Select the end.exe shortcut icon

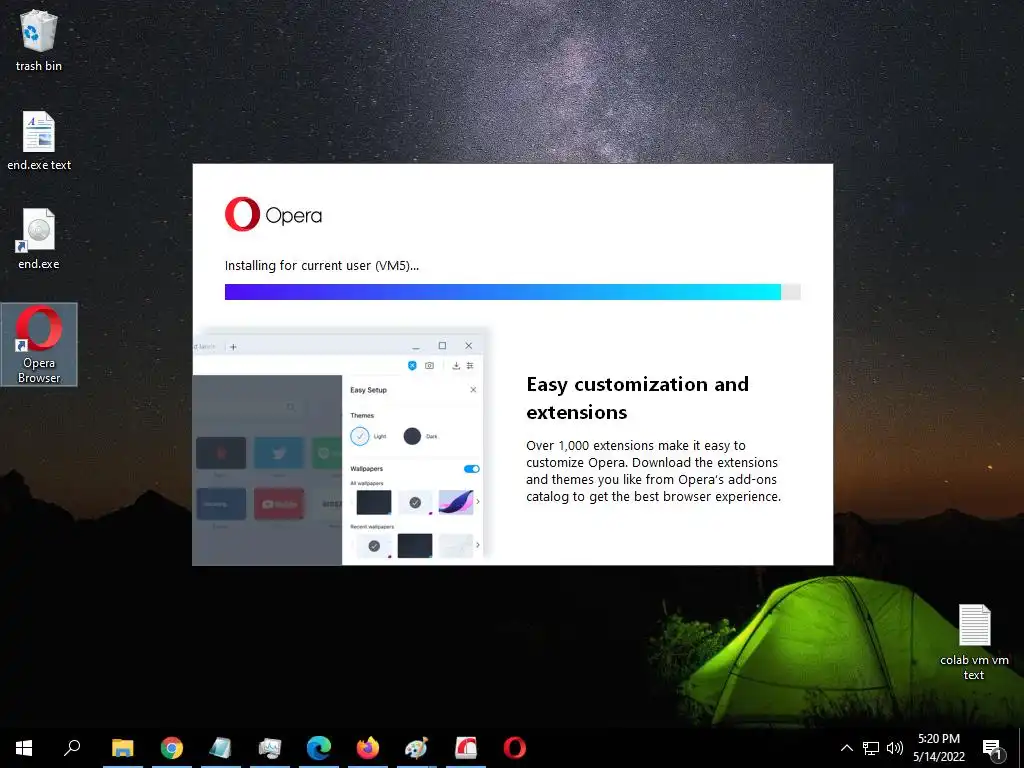[39, 239]
